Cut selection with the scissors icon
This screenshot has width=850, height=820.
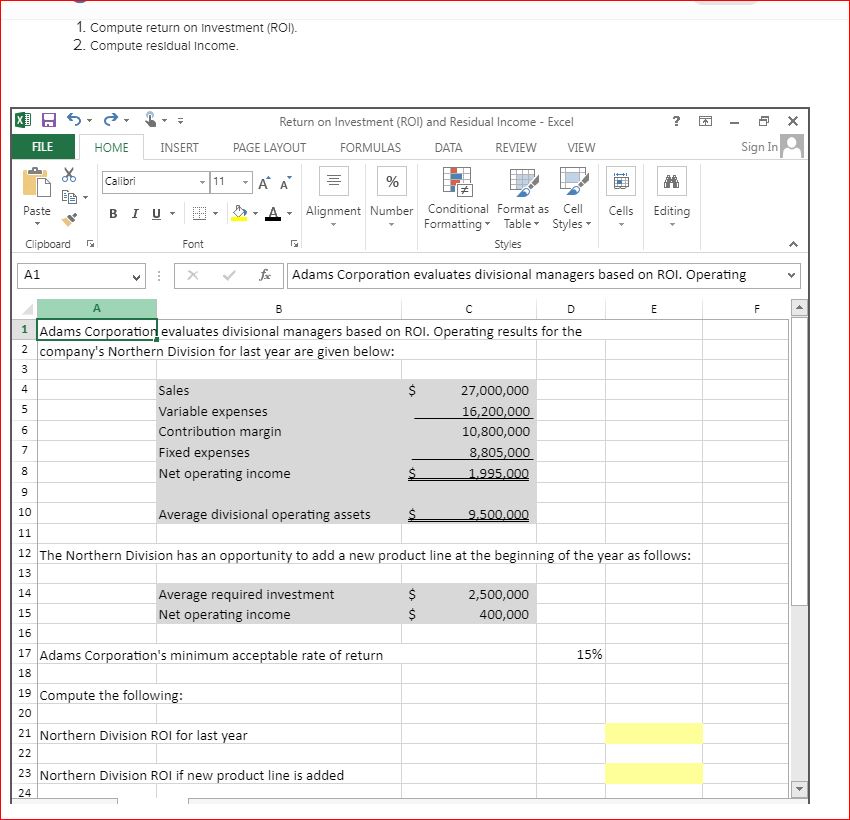69,175
